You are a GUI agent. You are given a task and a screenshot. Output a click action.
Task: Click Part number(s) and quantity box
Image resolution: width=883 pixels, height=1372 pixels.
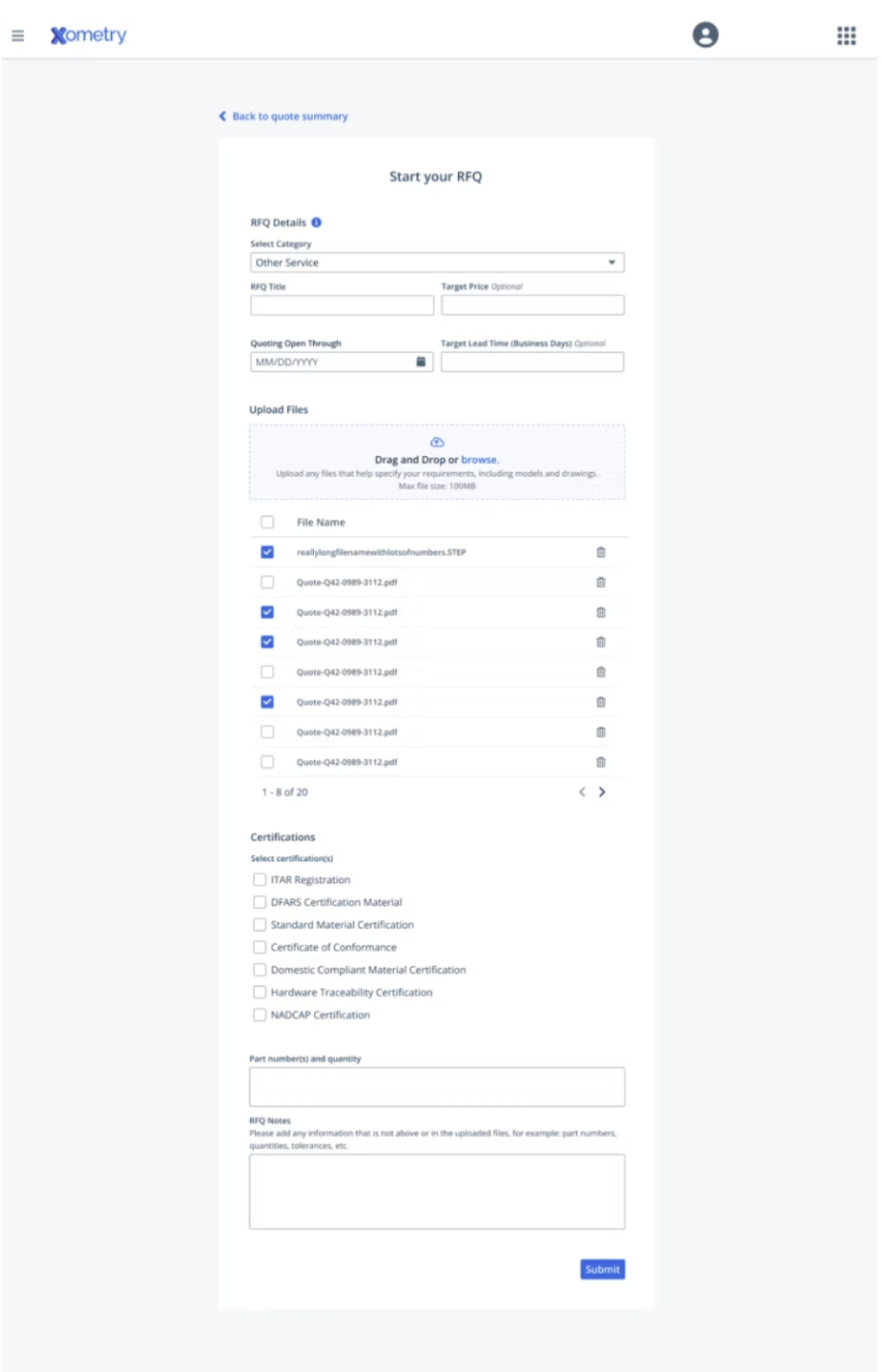point(437,1087)
